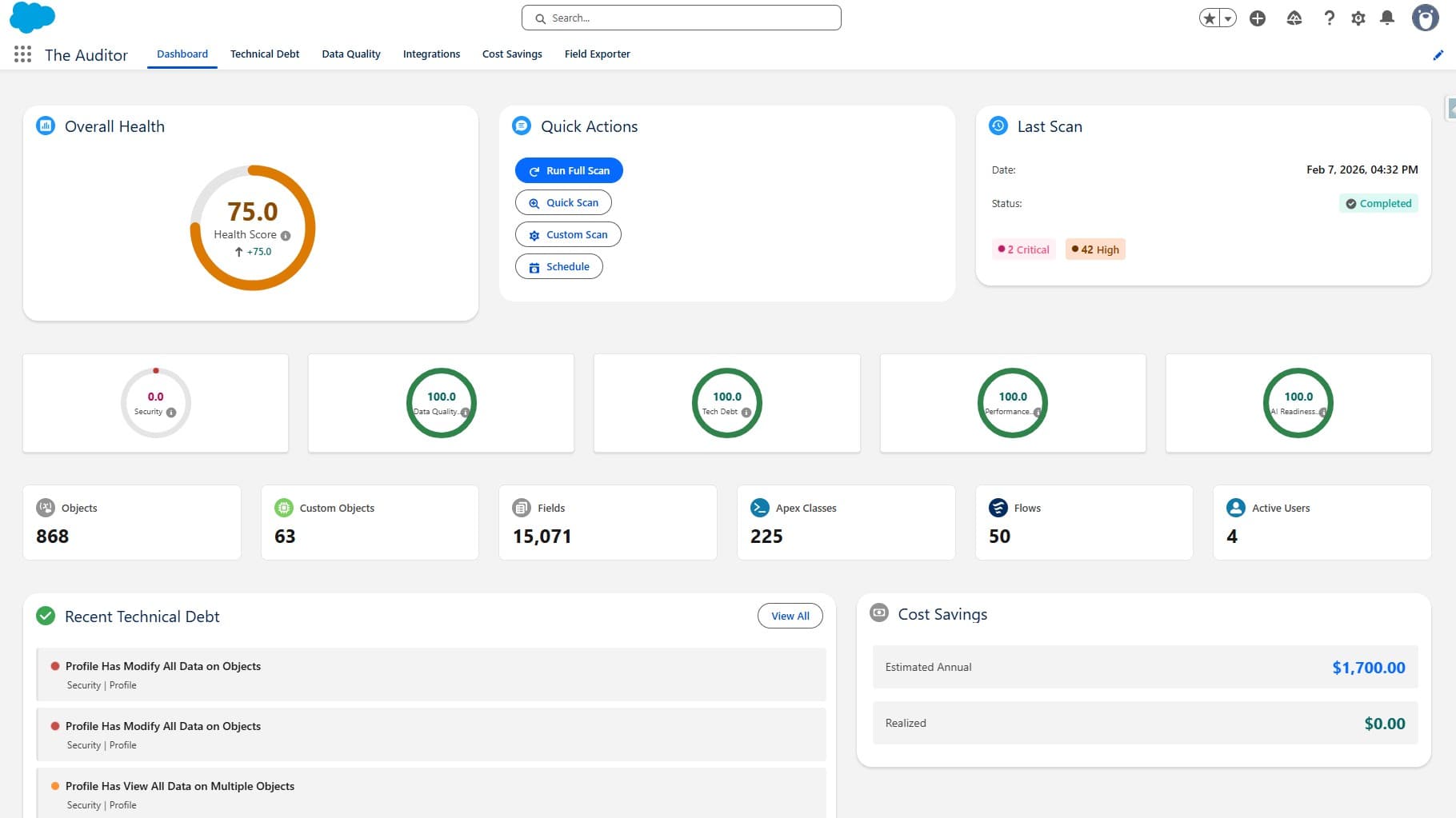This screenshot has width=1456, height=818.
Task: Click the Performance 100.0 gauge
Action: coord(1013,402)
